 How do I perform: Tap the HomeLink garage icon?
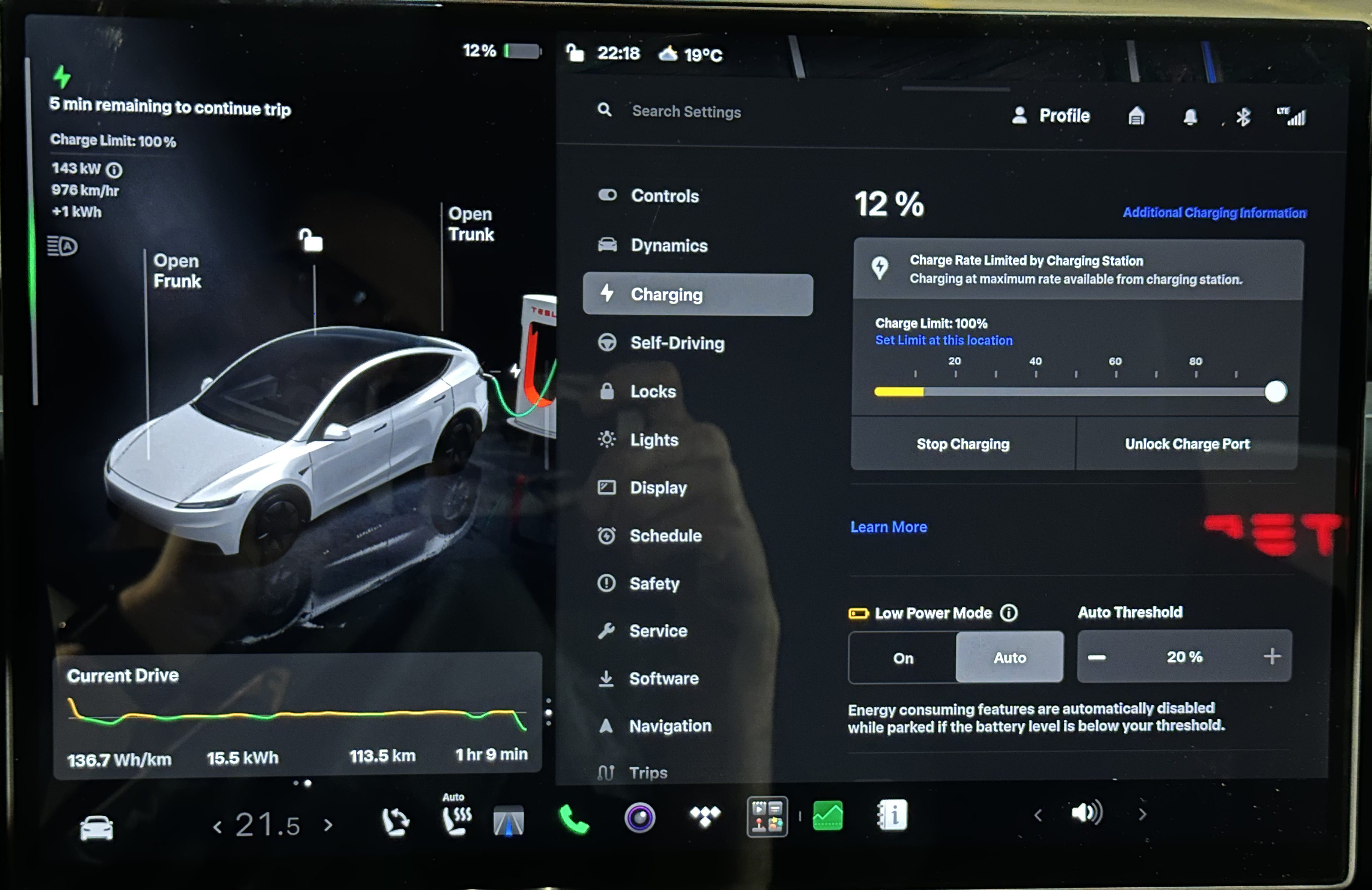coord(1136,116)
